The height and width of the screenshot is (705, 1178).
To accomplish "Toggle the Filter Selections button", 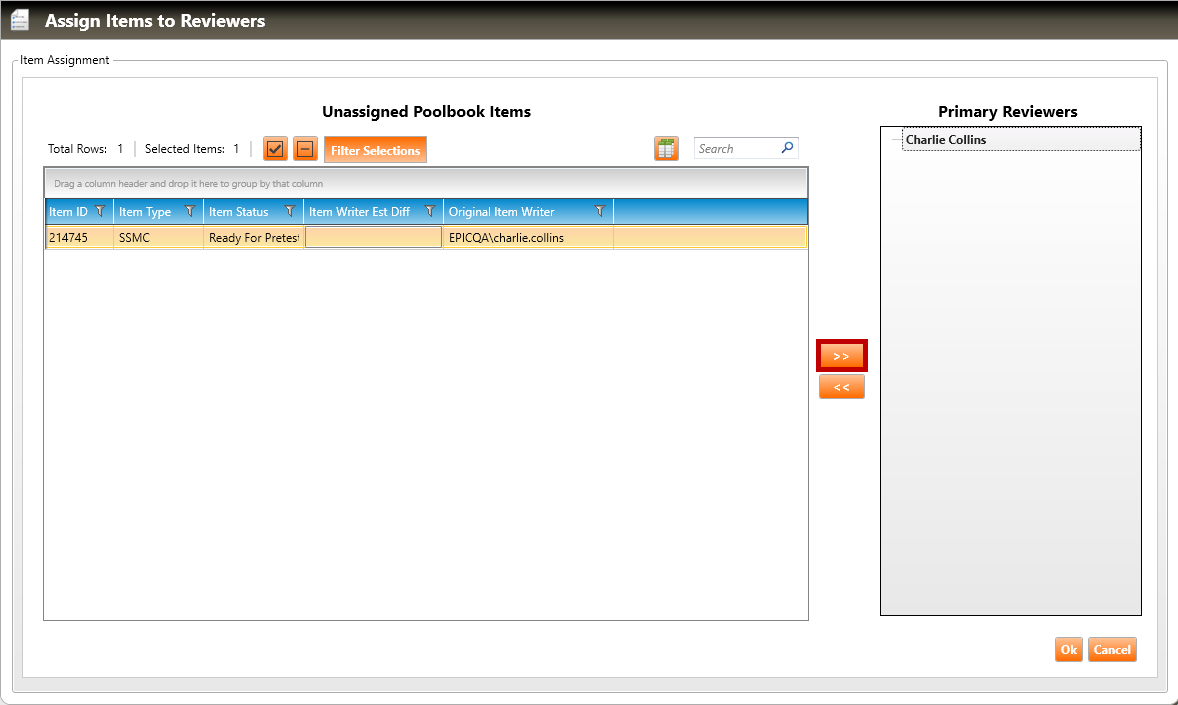I will click(375, 150).
